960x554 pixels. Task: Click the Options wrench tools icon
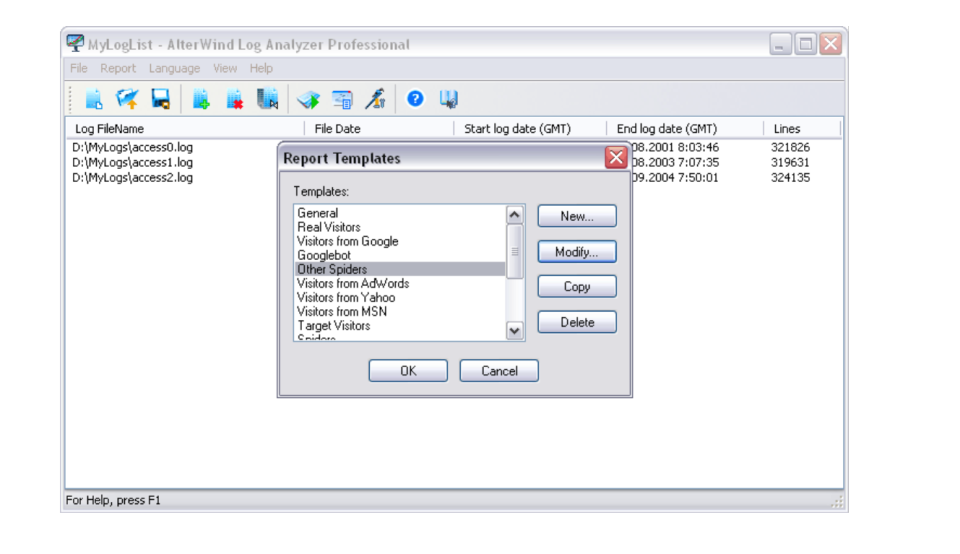coord(375,99)
